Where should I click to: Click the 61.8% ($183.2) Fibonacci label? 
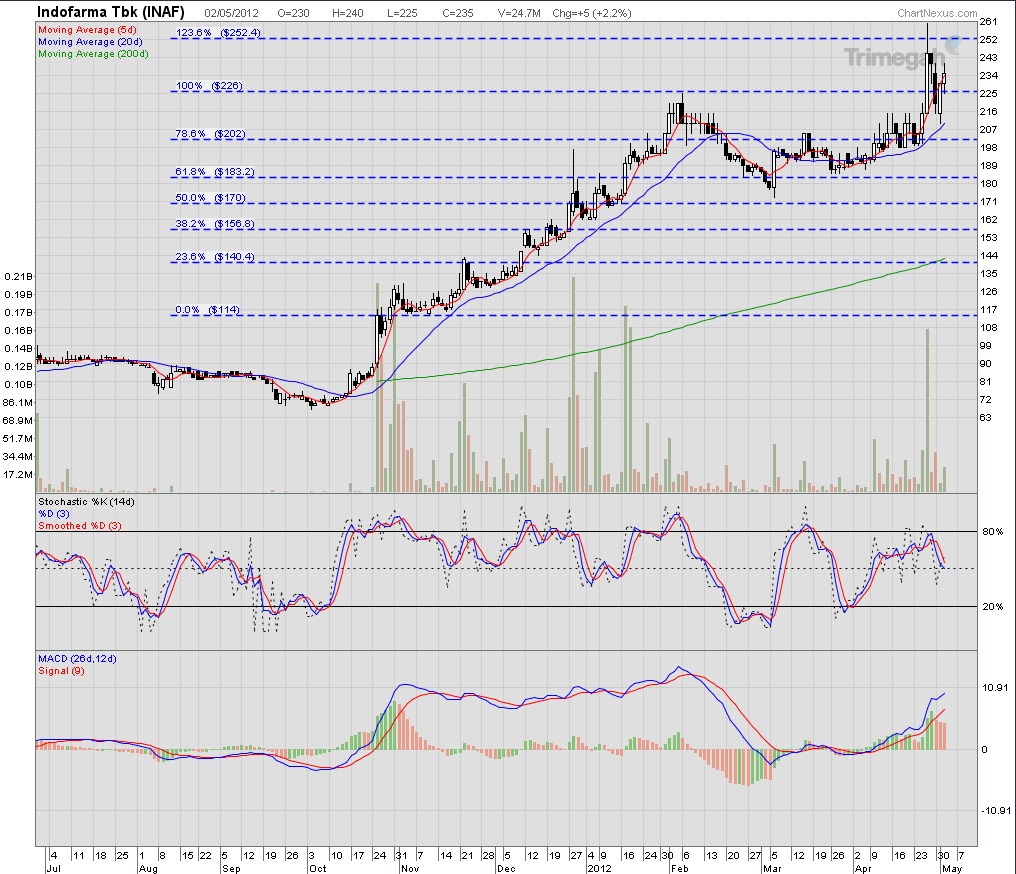coord(214,172)
